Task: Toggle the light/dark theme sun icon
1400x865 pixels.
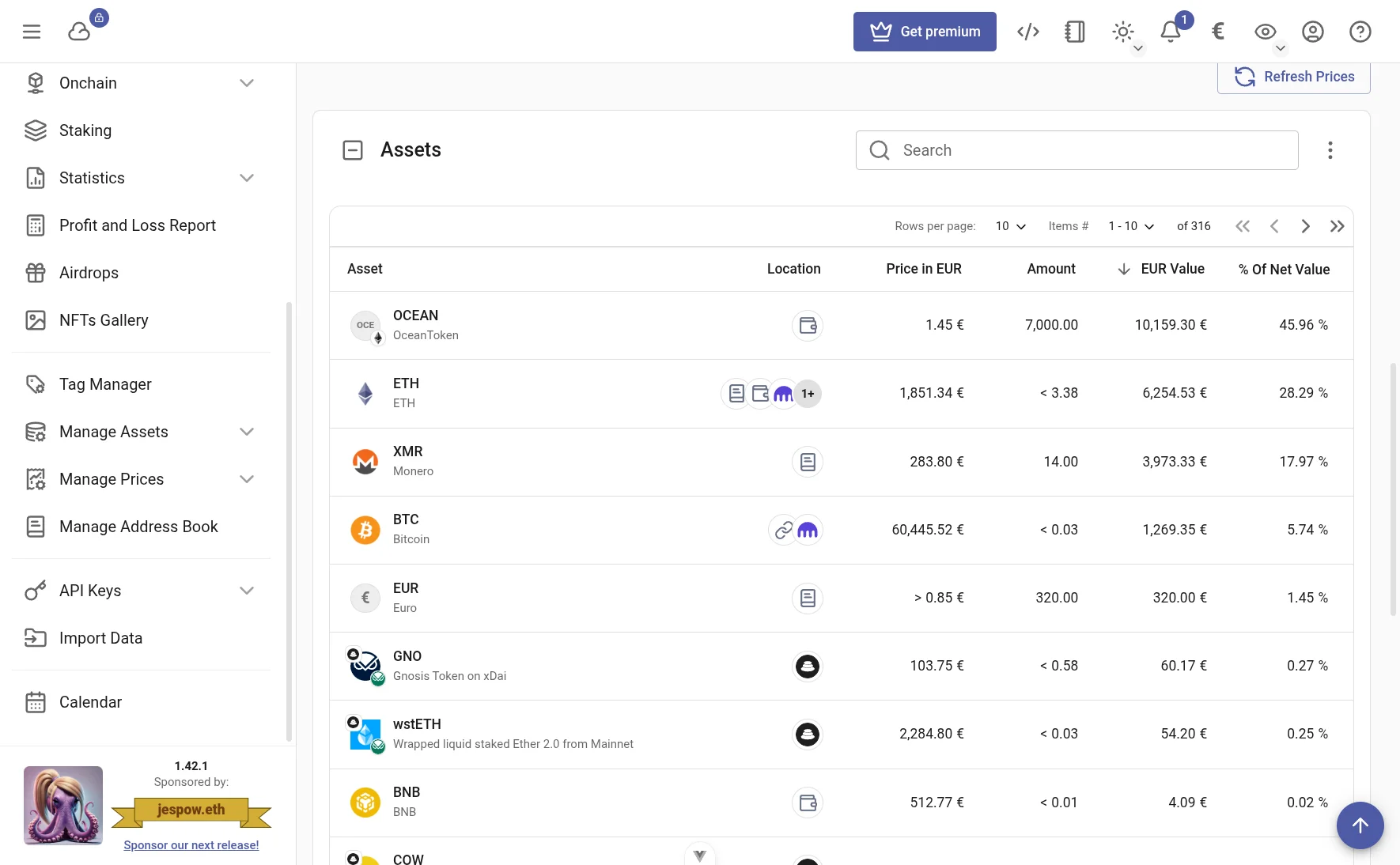Action: 1122,31
